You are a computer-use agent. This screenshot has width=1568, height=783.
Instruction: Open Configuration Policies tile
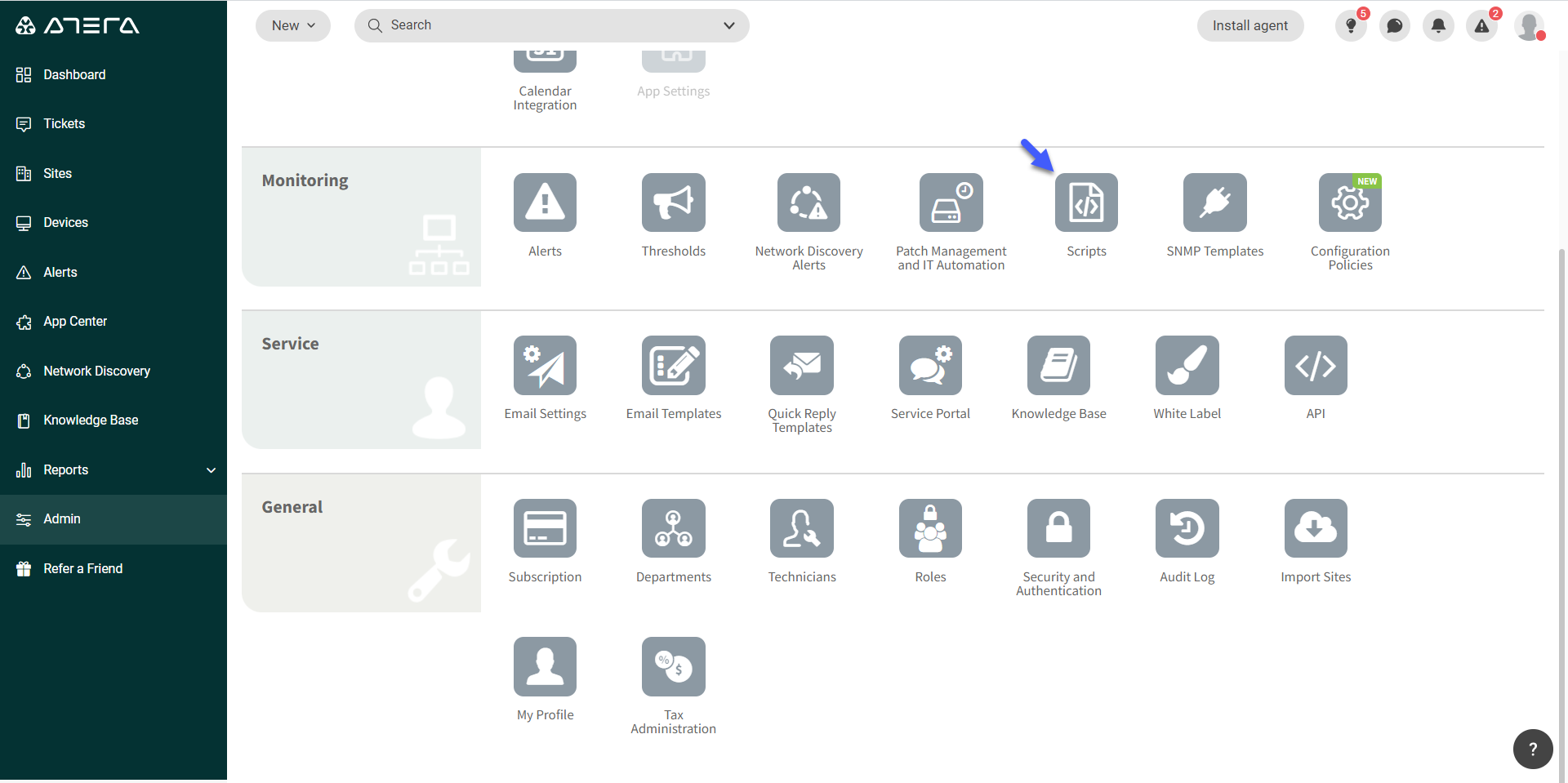point(1349,202)
